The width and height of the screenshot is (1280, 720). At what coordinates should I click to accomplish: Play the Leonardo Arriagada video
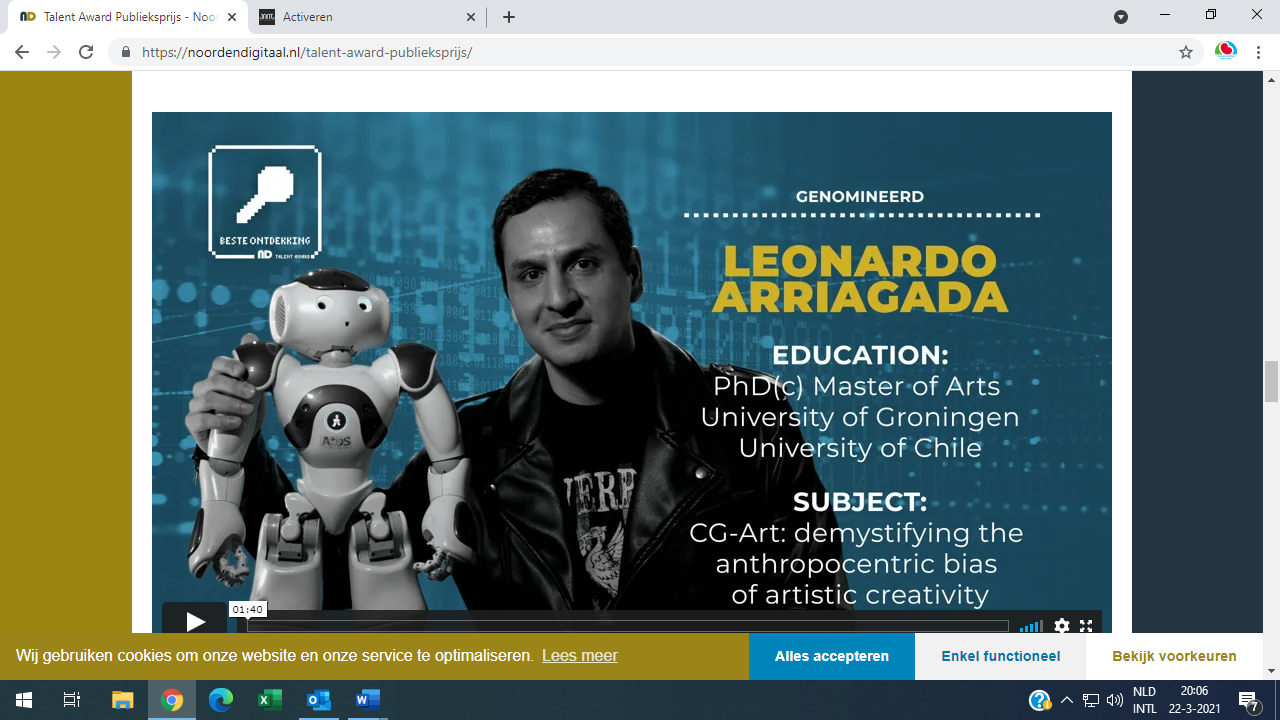195,622
